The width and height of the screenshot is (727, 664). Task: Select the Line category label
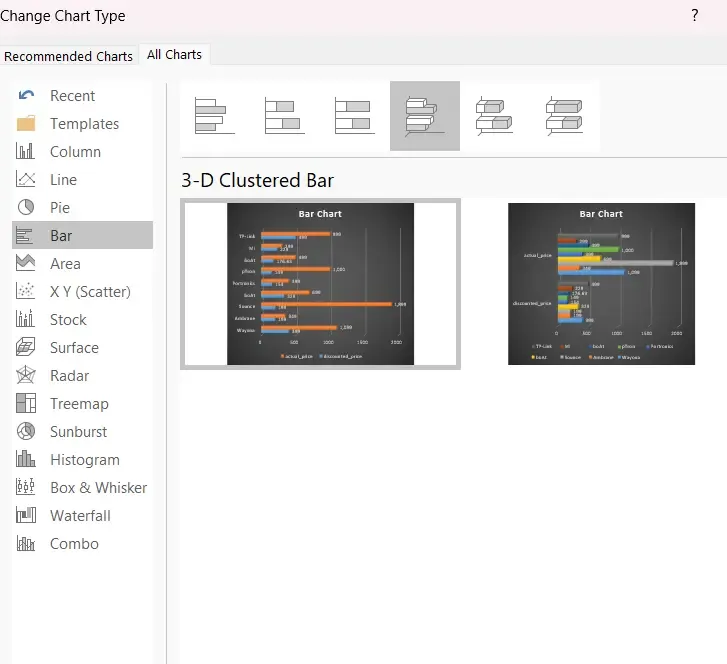pyautogui.click(x=64, y=179)
